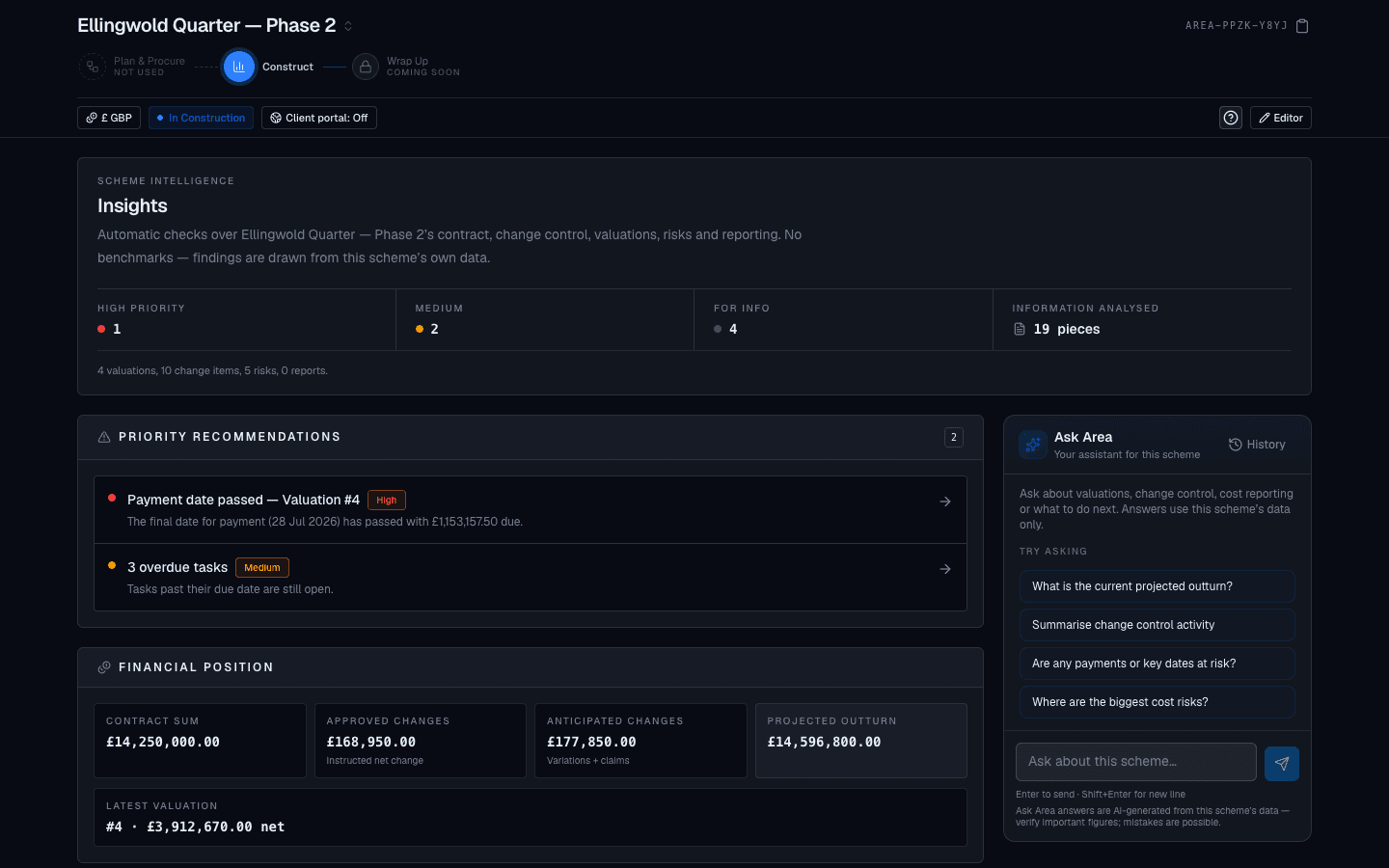Click the High tag on Valuation #4

tap(387, 500)
